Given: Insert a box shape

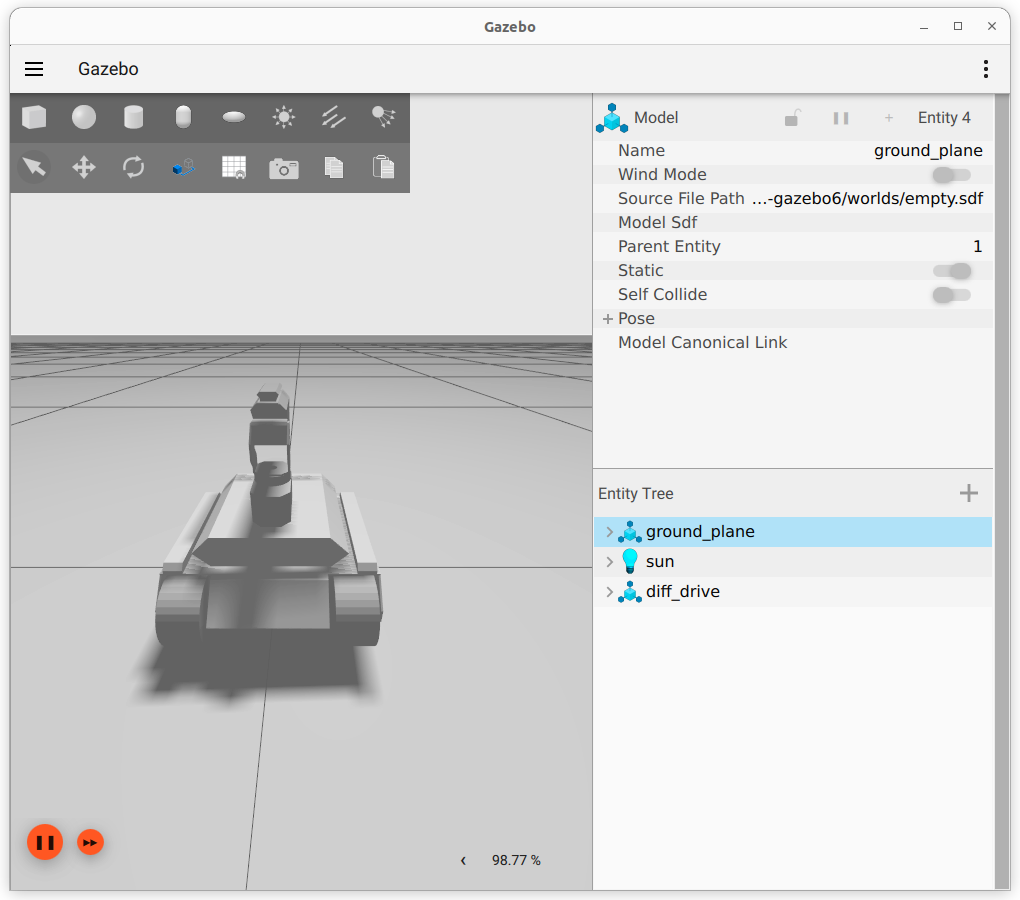Looking at the screenshot, I should pyautogui.click(x=34, y=118).
